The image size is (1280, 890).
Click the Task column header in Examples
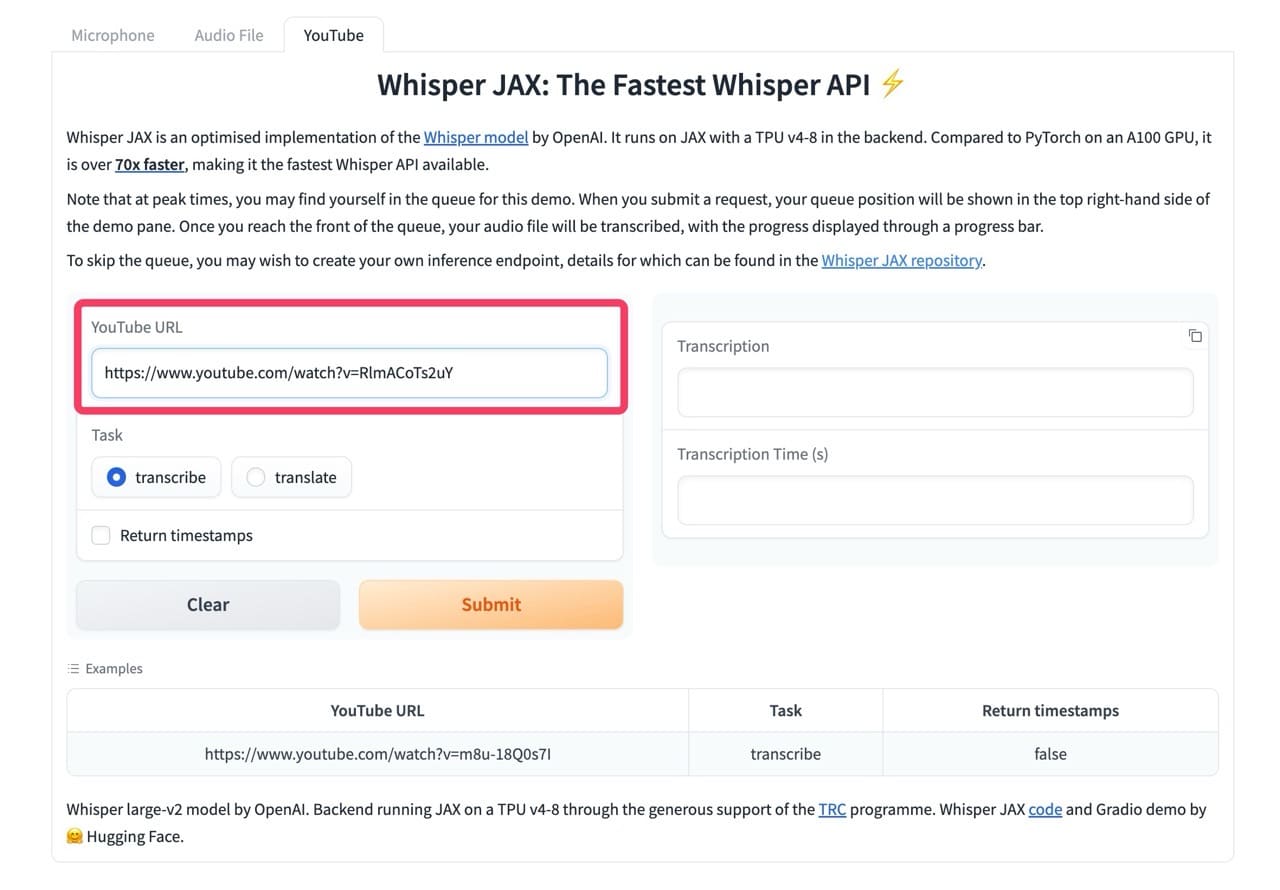point(786,711)
